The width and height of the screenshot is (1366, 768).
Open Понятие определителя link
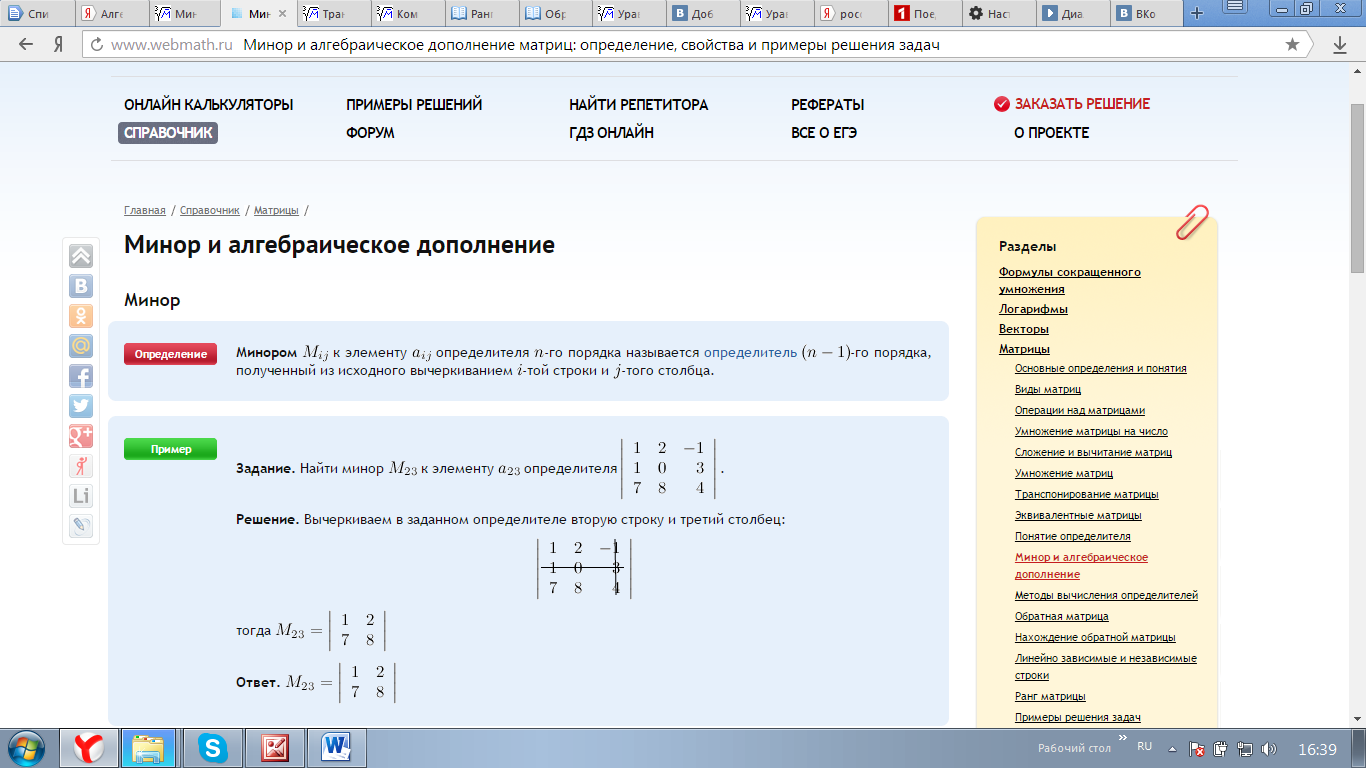click(x=1073, y=536)
